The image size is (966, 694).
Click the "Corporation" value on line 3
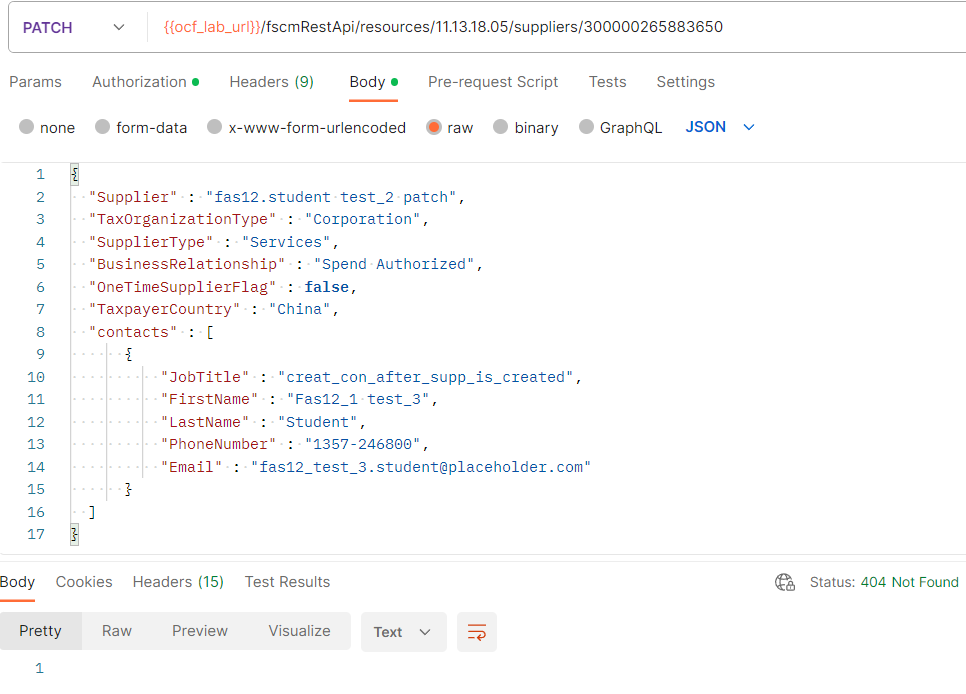pyautogui.click(x=363, y=219)
